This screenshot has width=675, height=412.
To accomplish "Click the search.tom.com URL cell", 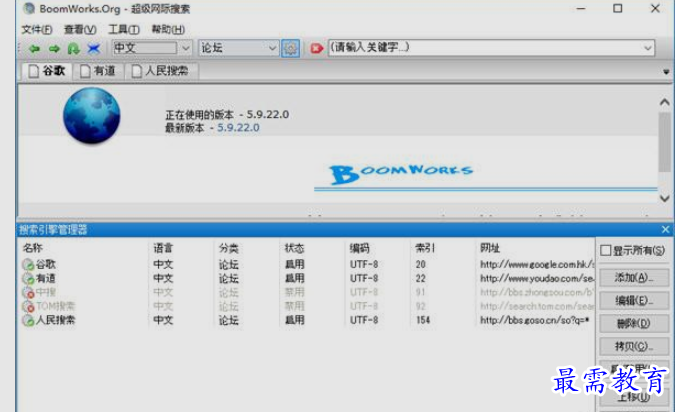I will pyautogui.click(x=537, y=307).
